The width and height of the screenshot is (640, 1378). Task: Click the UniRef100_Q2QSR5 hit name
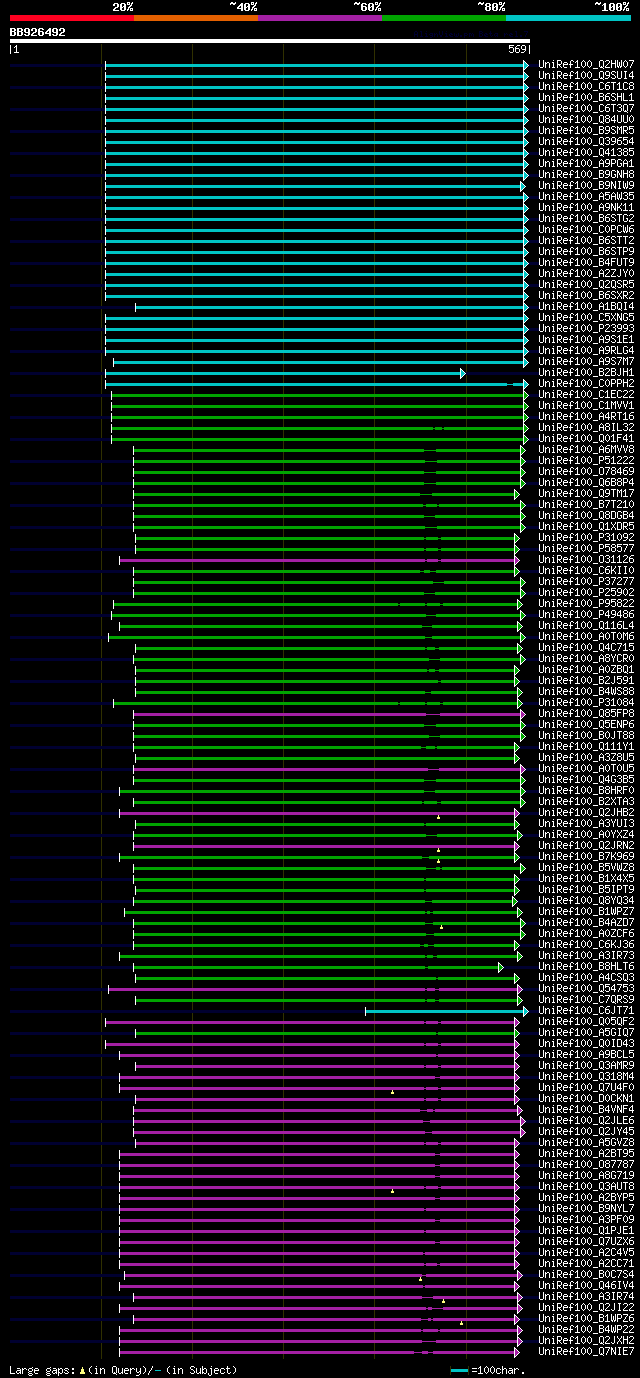586,285
